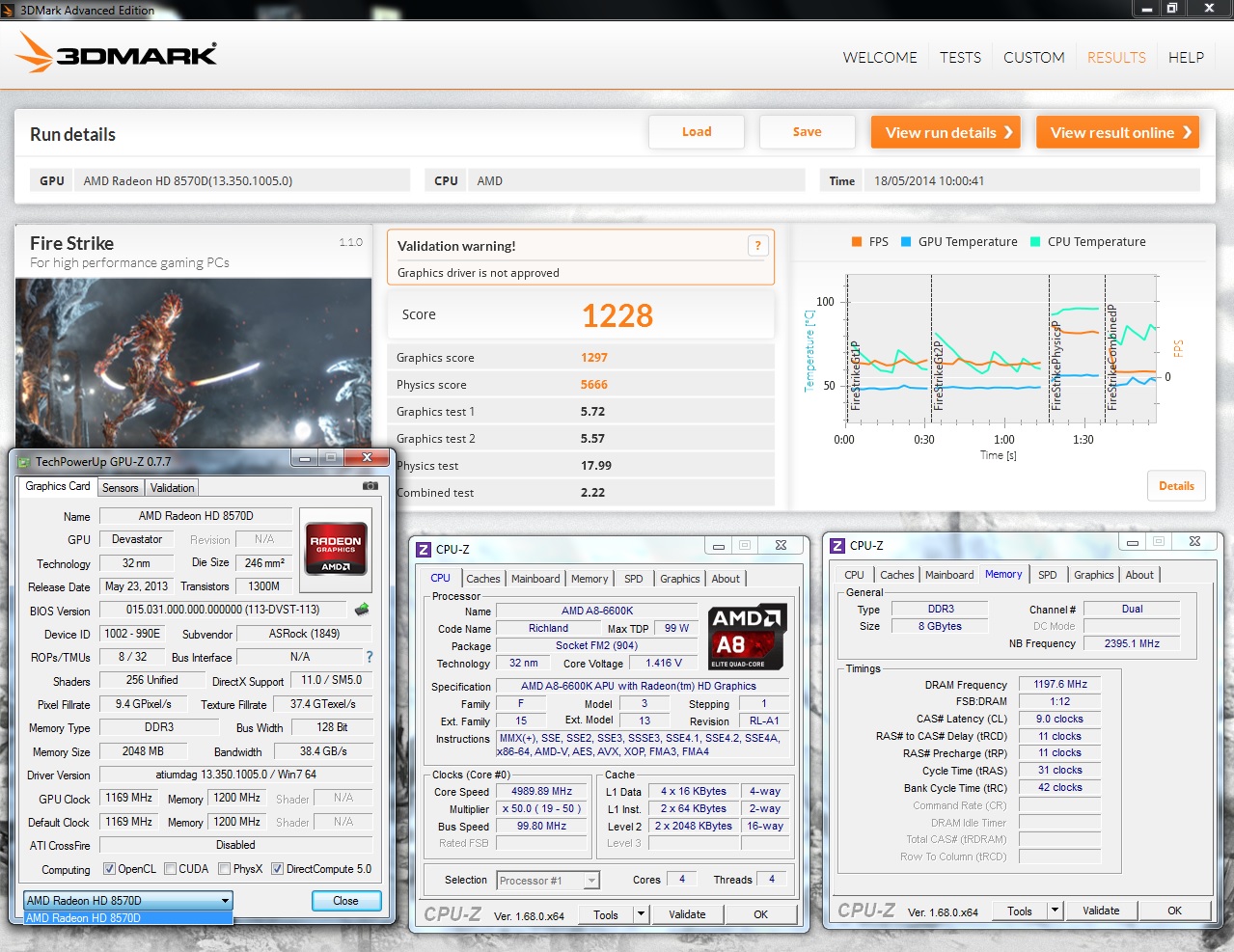Select the Graphics Card tab in GPU-Z

58,486
